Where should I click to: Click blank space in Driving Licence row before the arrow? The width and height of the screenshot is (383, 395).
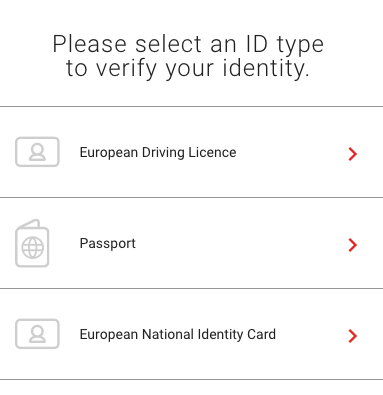[x=292, y=152]
